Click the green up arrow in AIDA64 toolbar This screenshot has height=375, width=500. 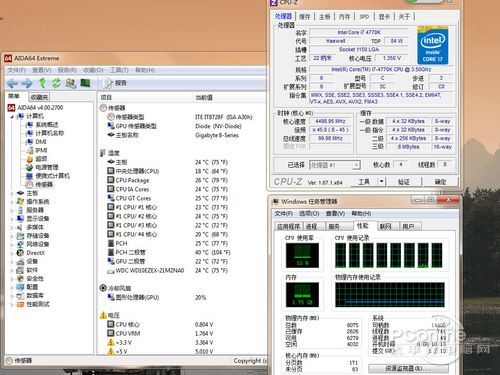pos(42,83)
